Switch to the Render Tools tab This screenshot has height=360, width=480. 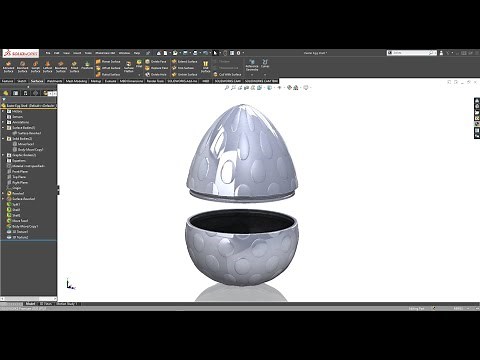point(155,81)
